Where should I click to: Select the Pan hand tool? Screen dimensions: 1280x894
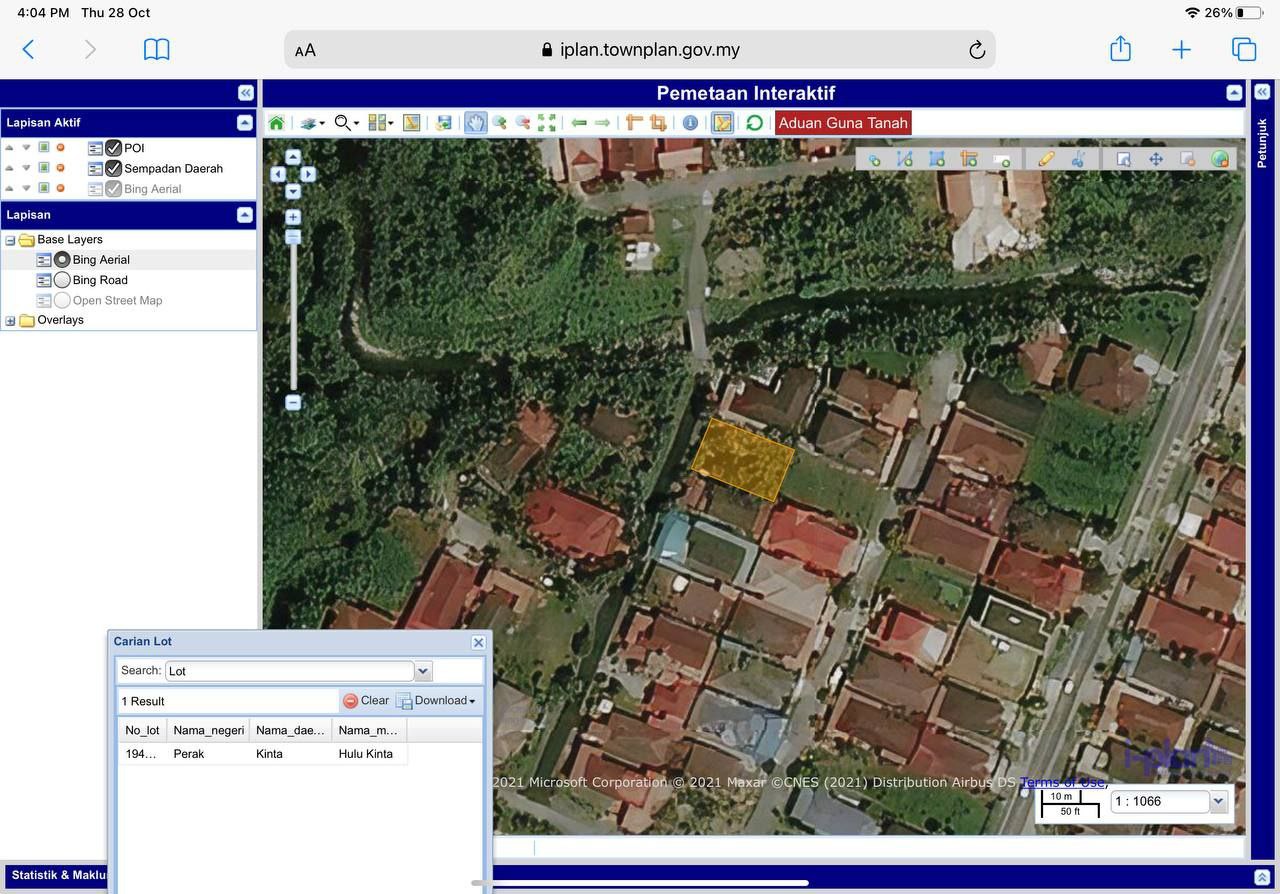475,123
